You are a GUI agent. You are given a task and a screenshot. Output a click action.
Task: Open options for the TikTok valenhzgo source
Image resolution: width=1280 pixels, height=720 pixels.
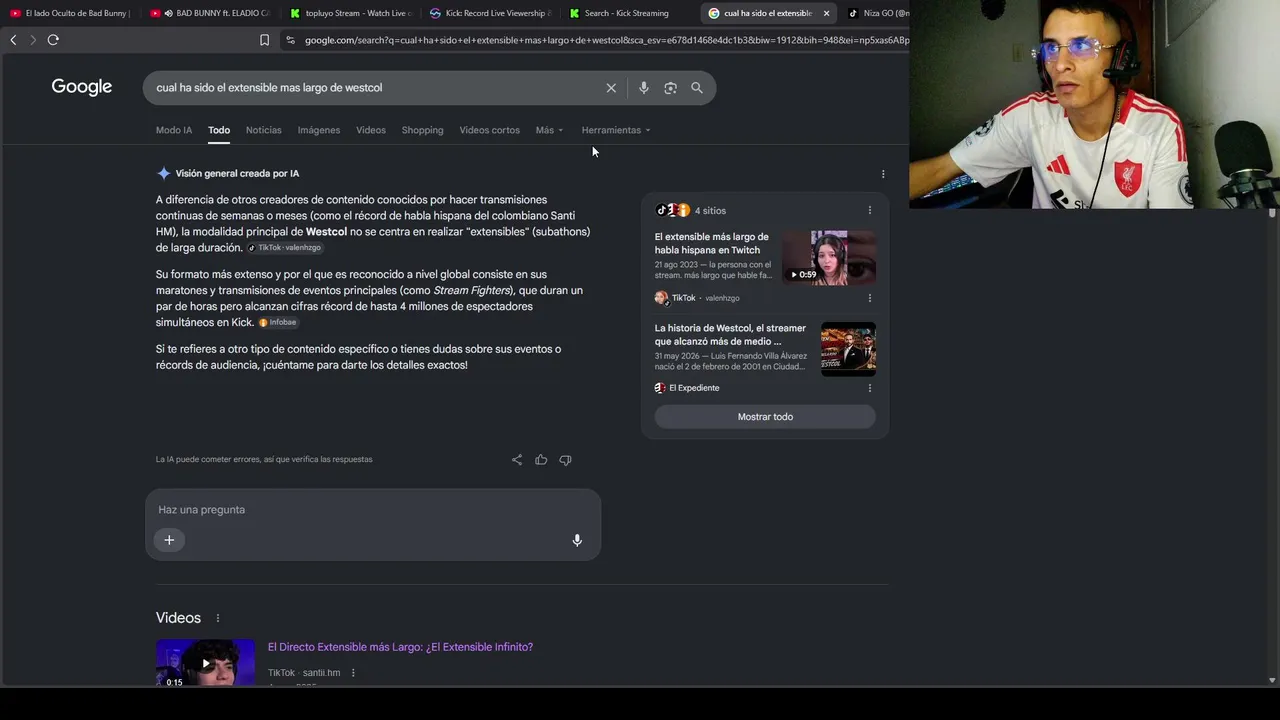(x=870, y=298)
